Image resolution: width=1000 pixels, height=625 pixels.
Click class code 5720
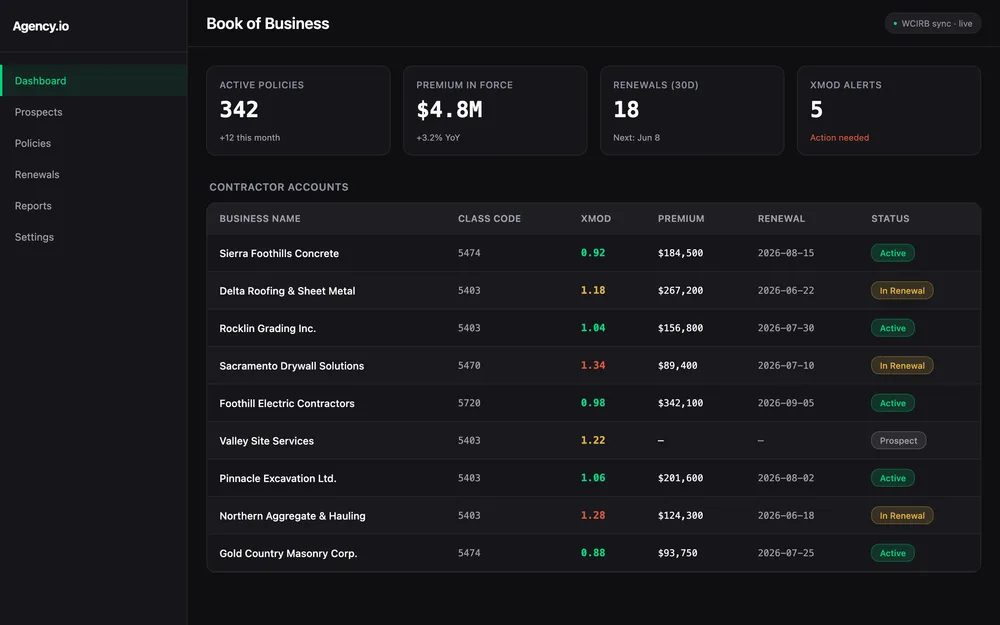point(469,403)
